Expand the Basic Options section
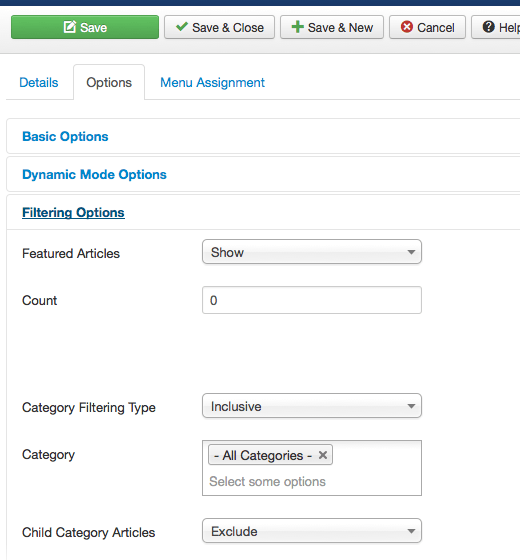520x560 pixels. (x=65, y=136)
